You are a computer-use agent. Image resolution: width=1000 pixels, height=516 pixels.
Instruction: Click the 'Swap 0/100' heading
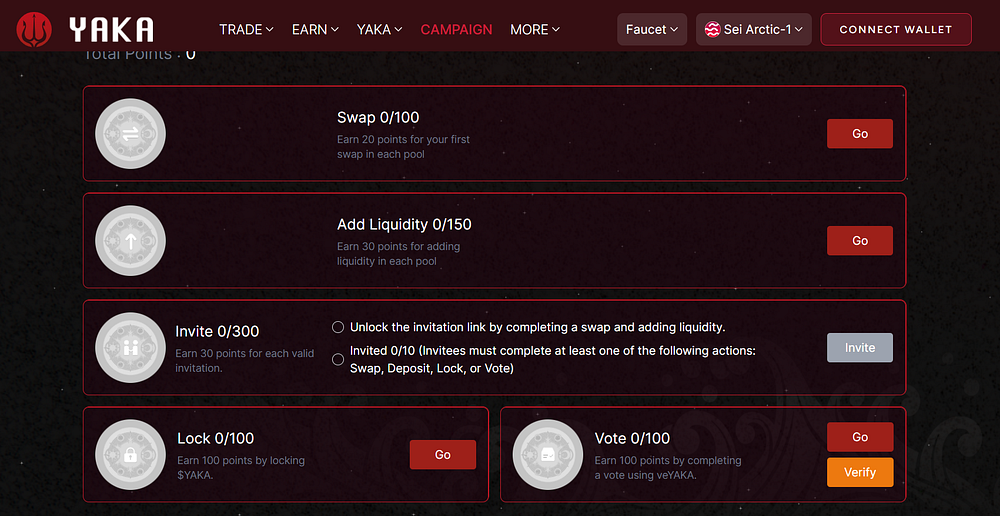378,117
